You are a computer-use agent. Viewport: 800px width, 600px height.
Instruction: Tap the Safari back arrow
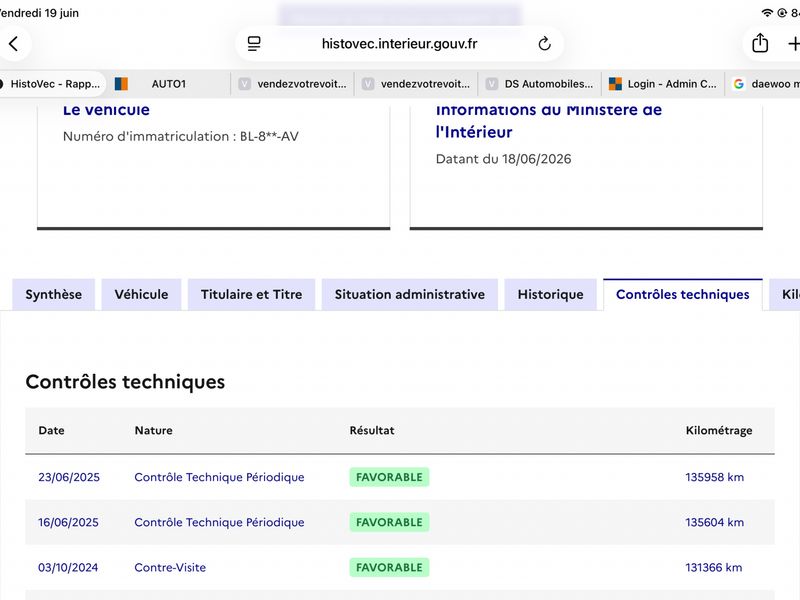13,44
